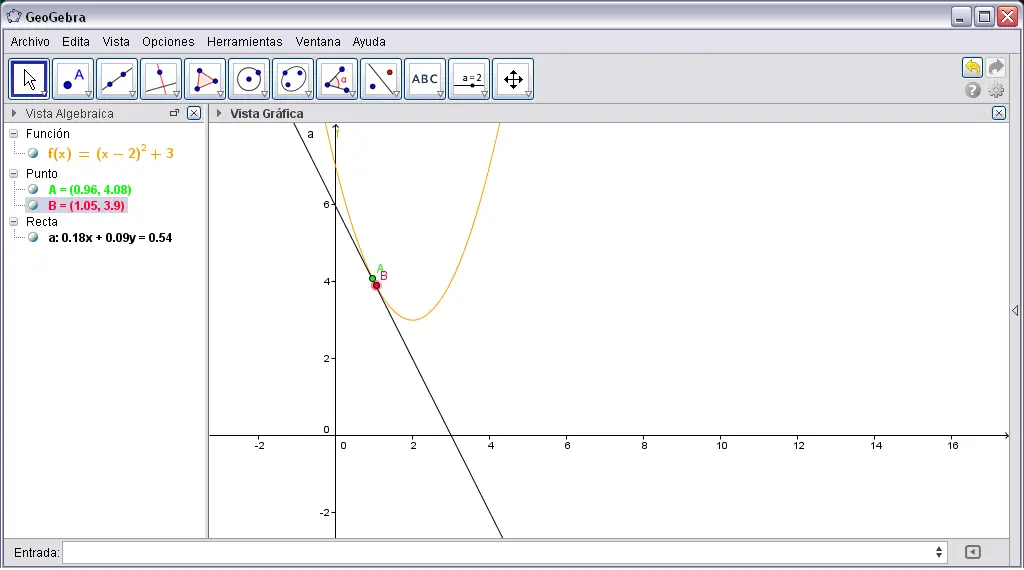Image resolution: width=1024 pixels, height=570 pixels.
Task: Open the Ayuda menu
Action: pos(369,42)
